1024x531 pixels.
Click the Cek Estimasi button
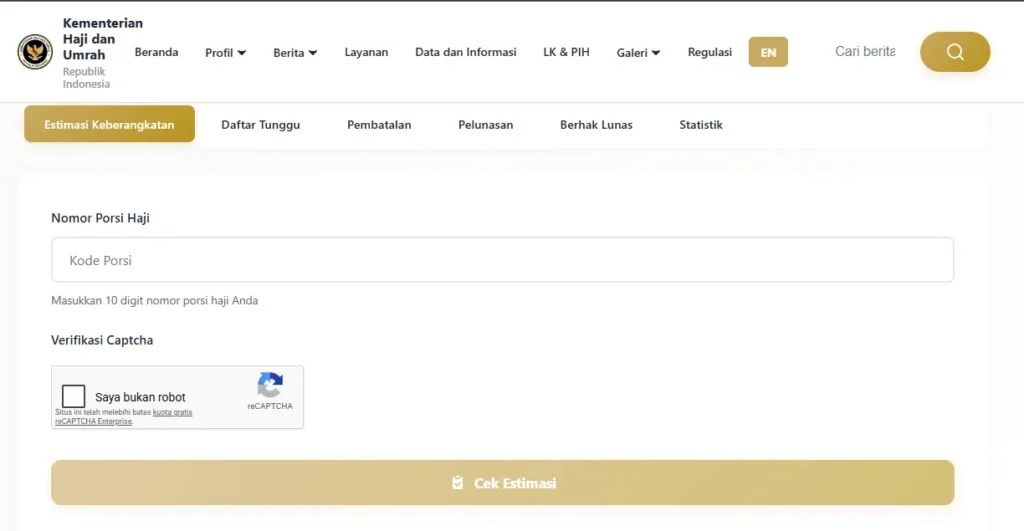pos(502,483)
